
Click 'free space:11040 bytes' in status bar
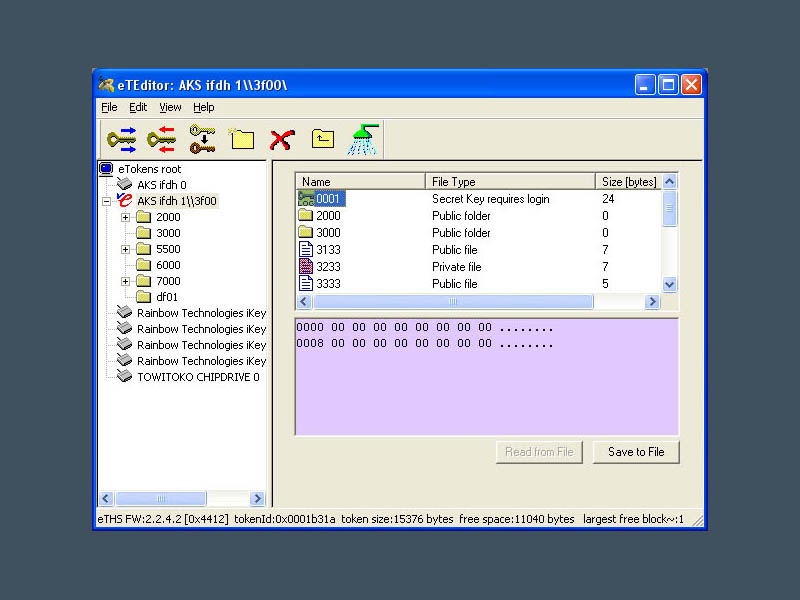(516, 519)
